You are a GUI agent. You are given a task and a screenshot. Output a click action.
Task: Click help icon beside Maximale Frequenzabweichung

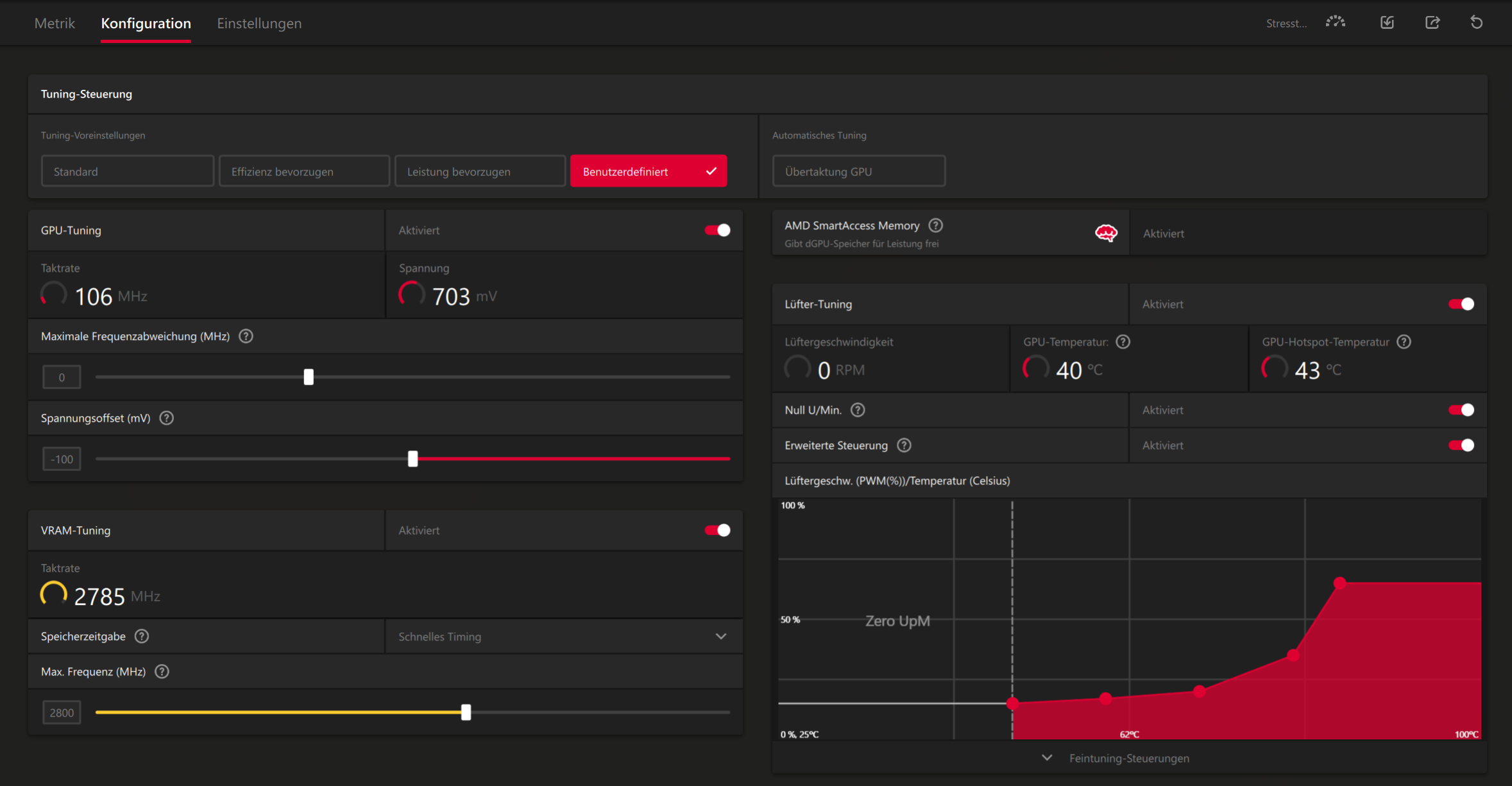click(x=246, y=336)
